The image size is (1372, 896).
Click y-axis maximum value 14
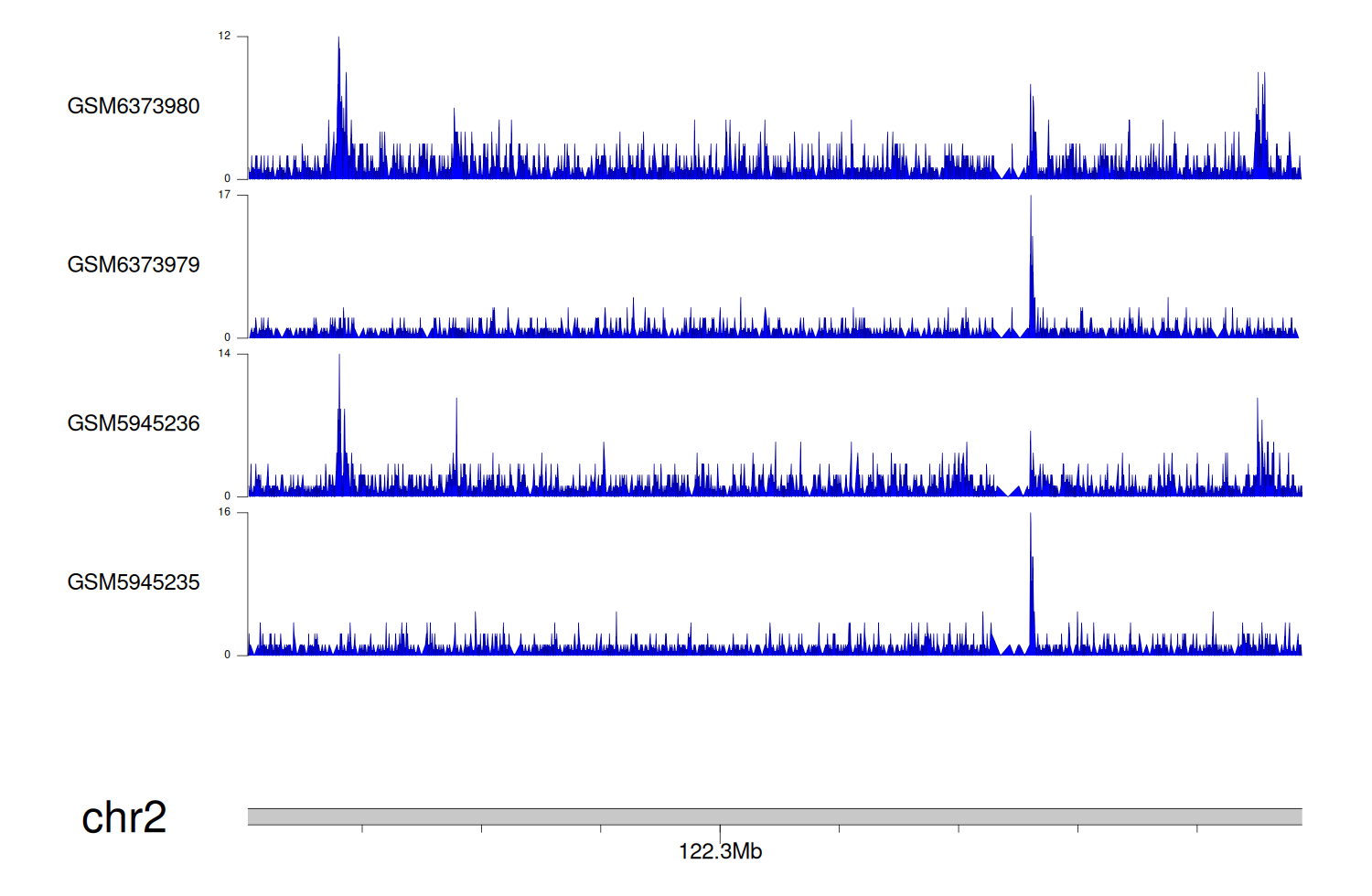coord(224,354)
